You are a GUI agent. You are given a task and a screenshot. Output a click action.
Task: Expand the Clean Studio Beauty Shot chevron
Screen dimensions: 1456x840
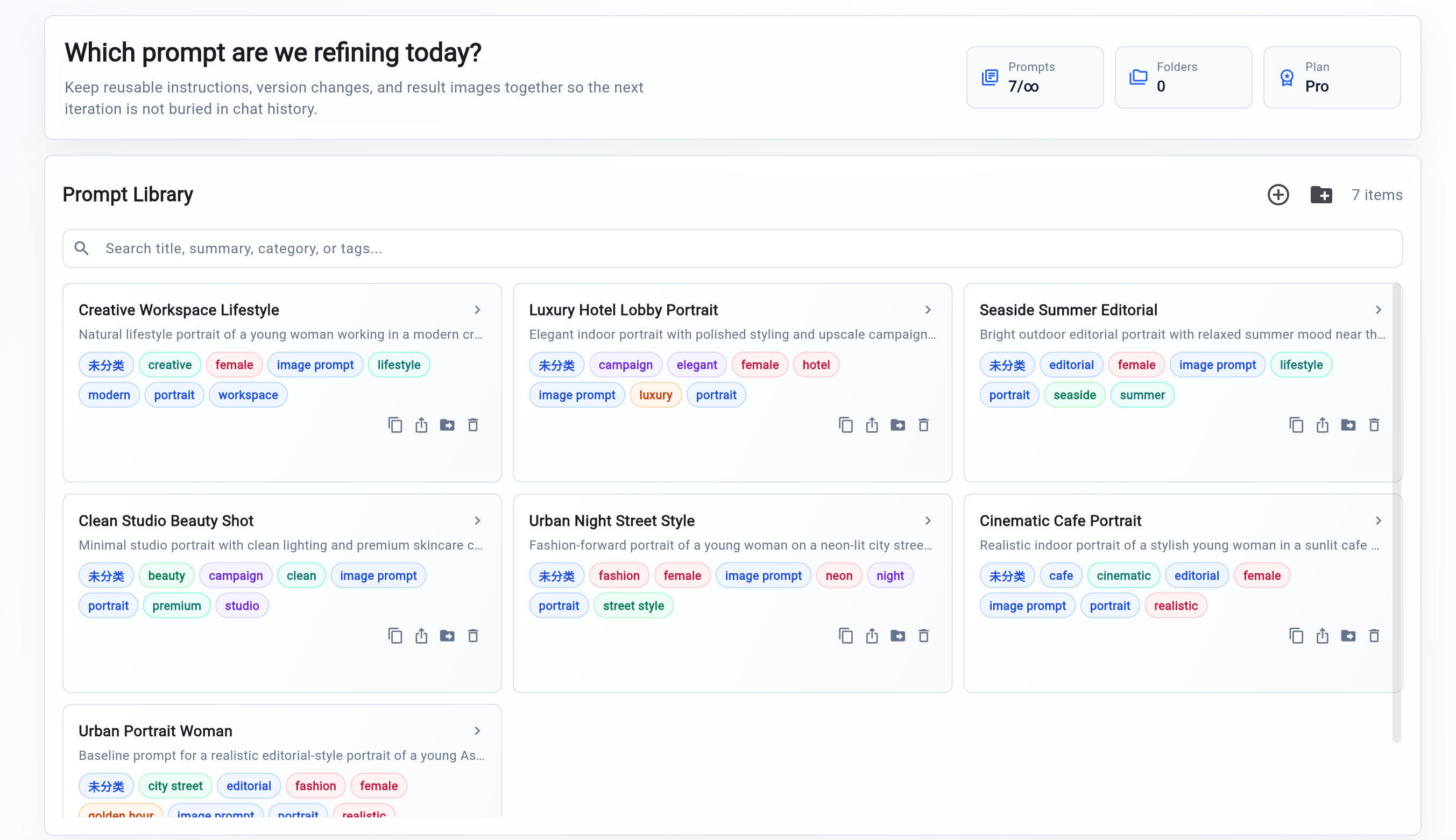tap(477, 521)
